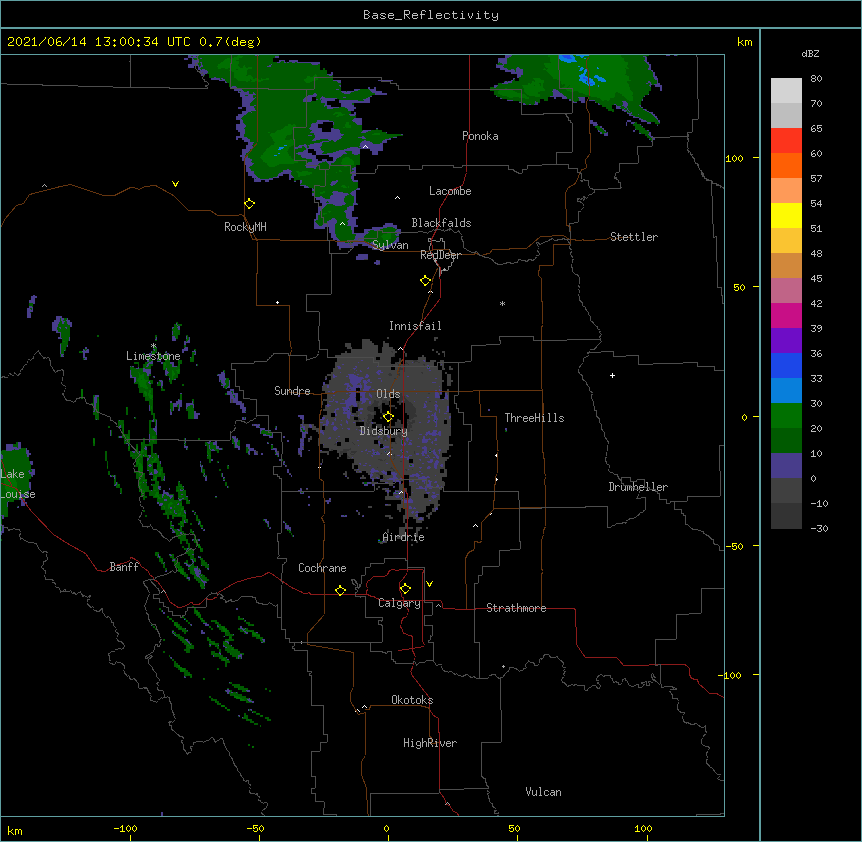Select the purple legend swatch near 39
862x842 pixels.
pyautogui.click(x=786, y=340)
